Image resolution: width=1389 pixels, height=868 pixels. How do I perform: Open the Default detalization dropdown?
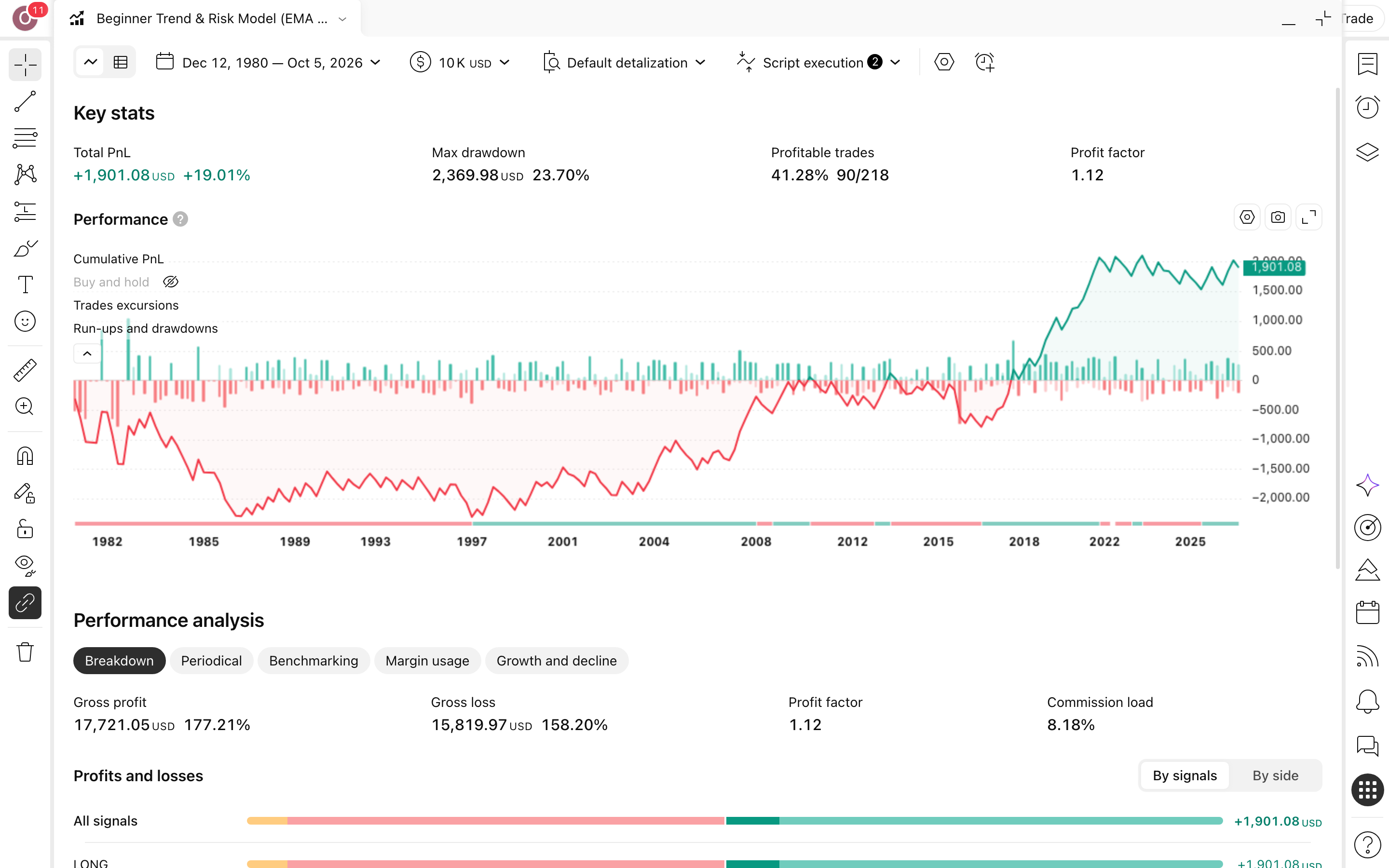coord(625,63)
